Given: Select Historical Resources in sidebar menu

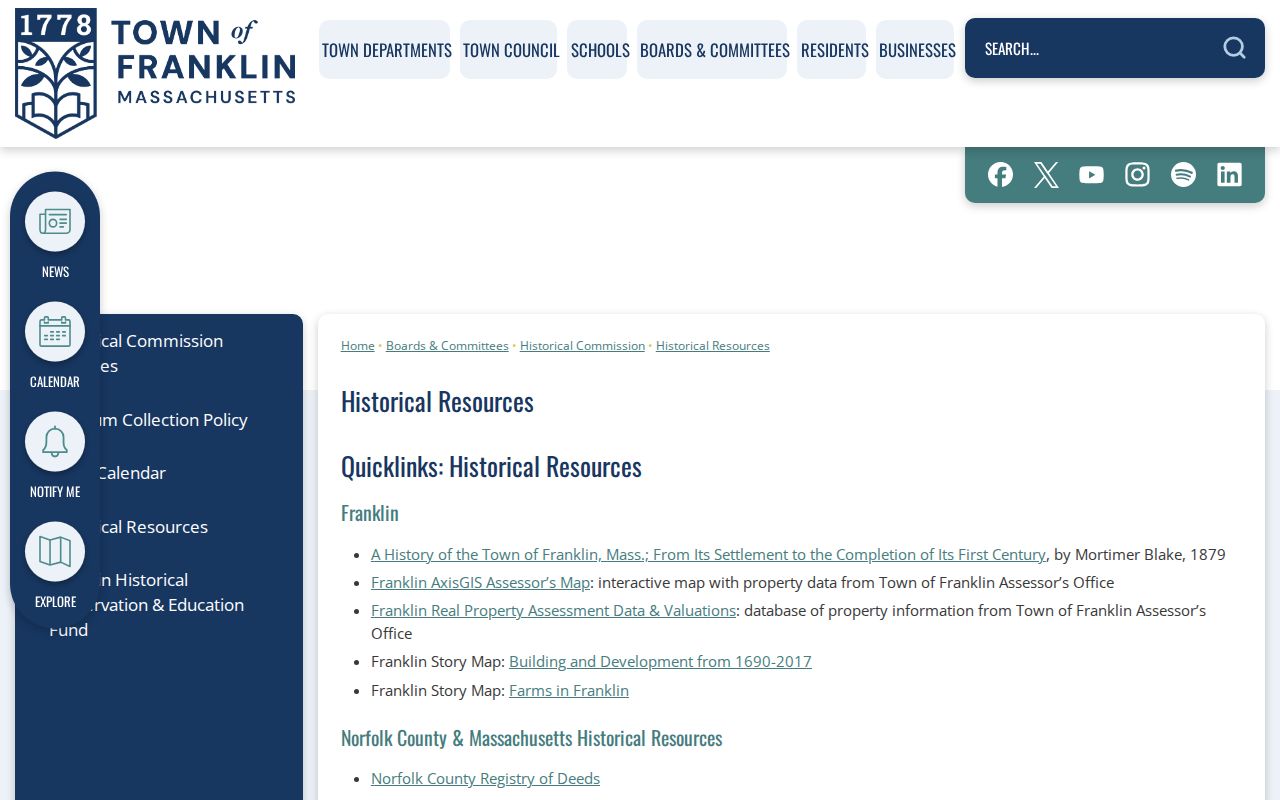Looking at the screenshot, I should click(159, 527).
